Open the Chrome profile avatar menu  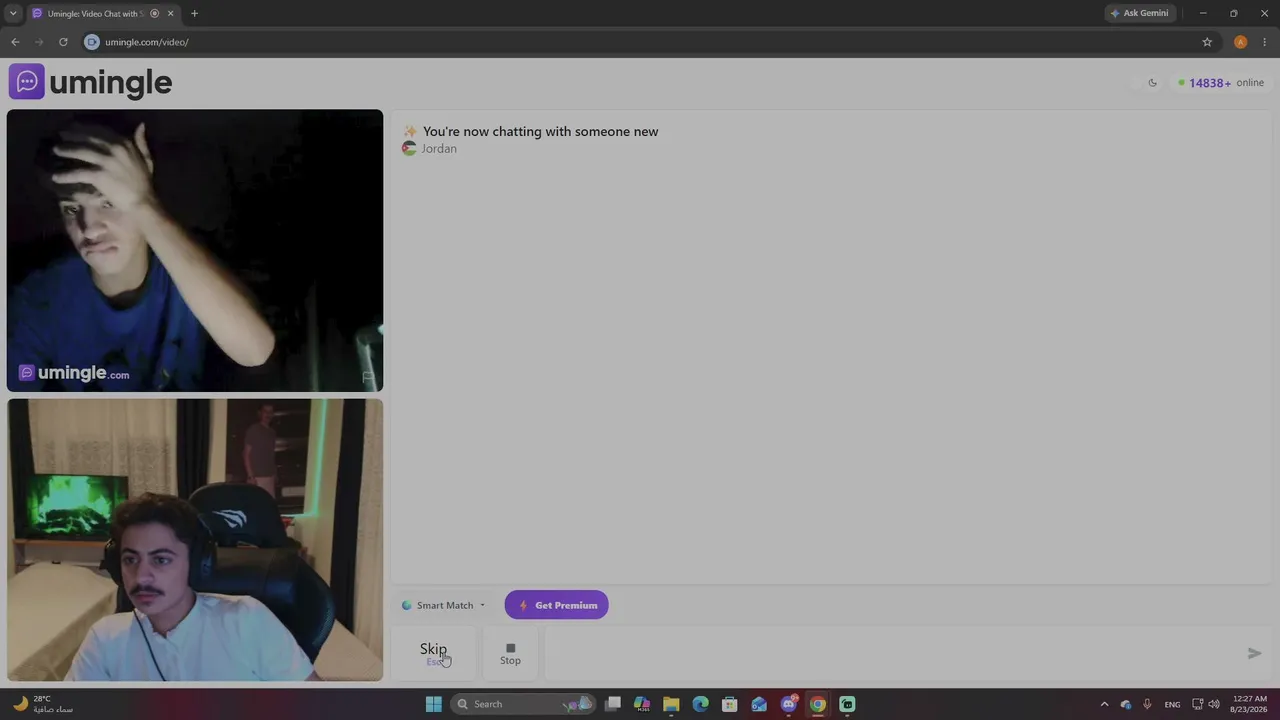pyautogui.click(x=1240, y=42)
